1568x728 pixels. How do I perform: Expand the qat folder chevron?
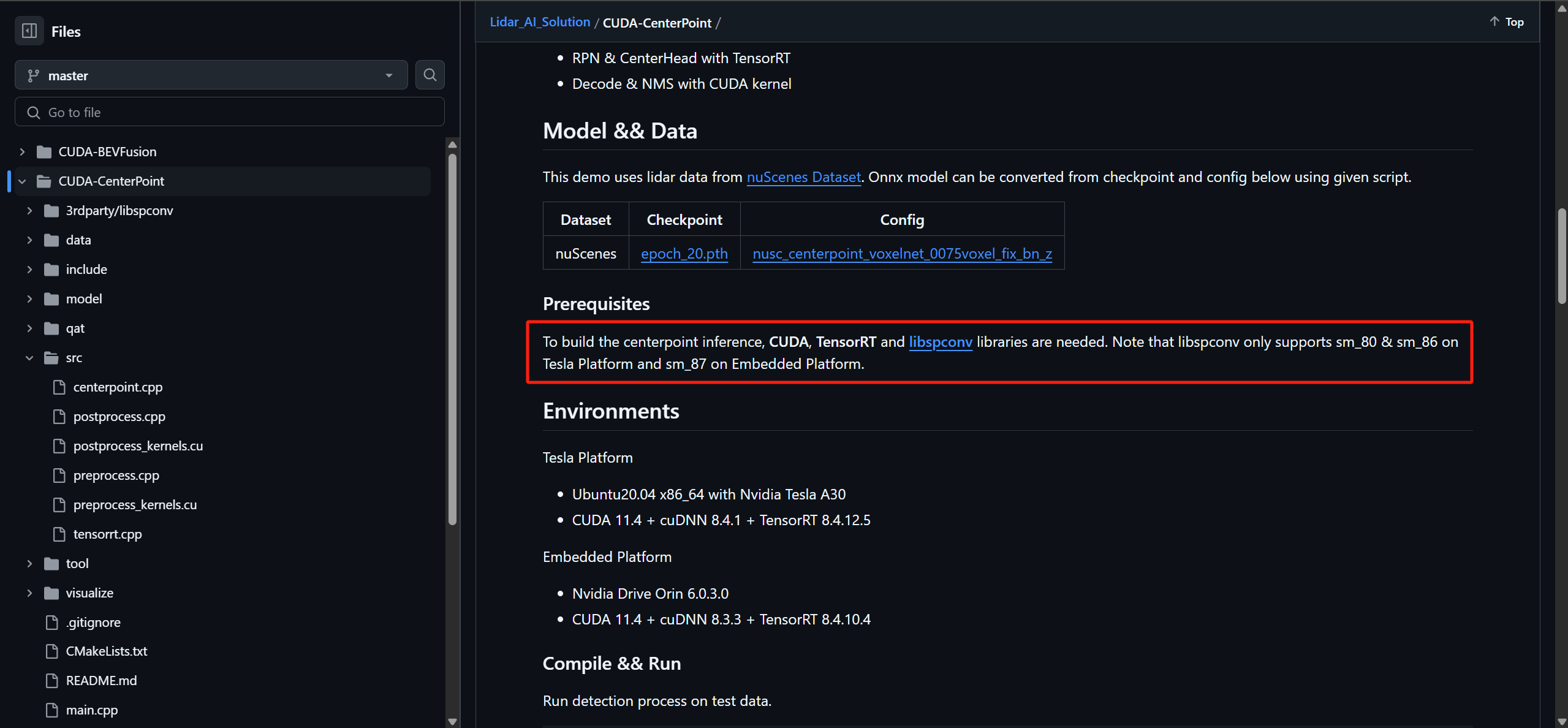tap(29, 328)
